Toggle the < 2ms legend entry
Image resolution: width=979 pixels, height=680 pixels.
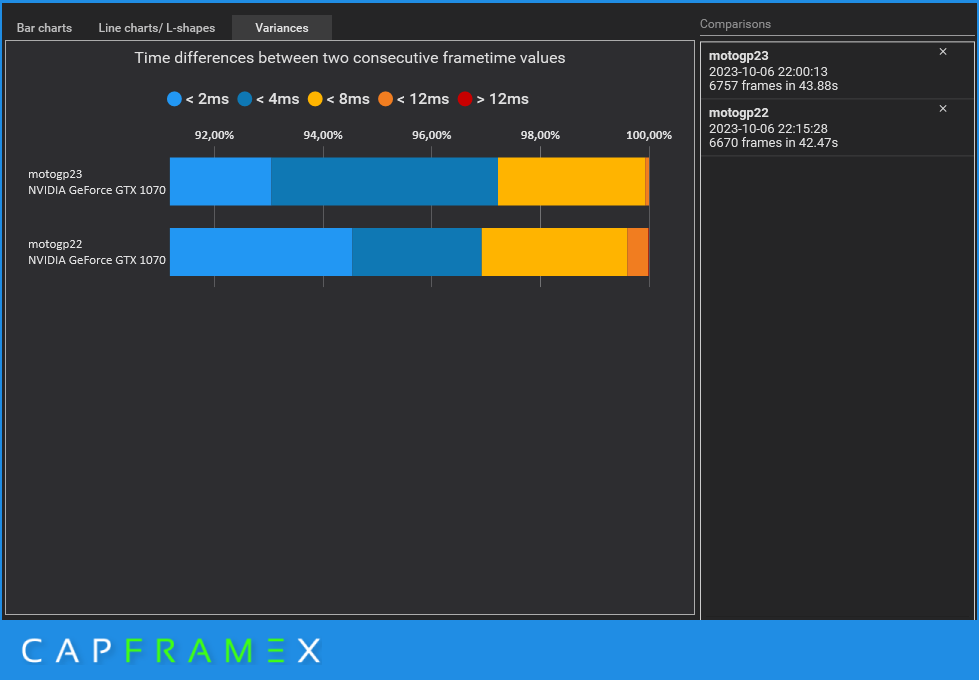pos(198,99)
